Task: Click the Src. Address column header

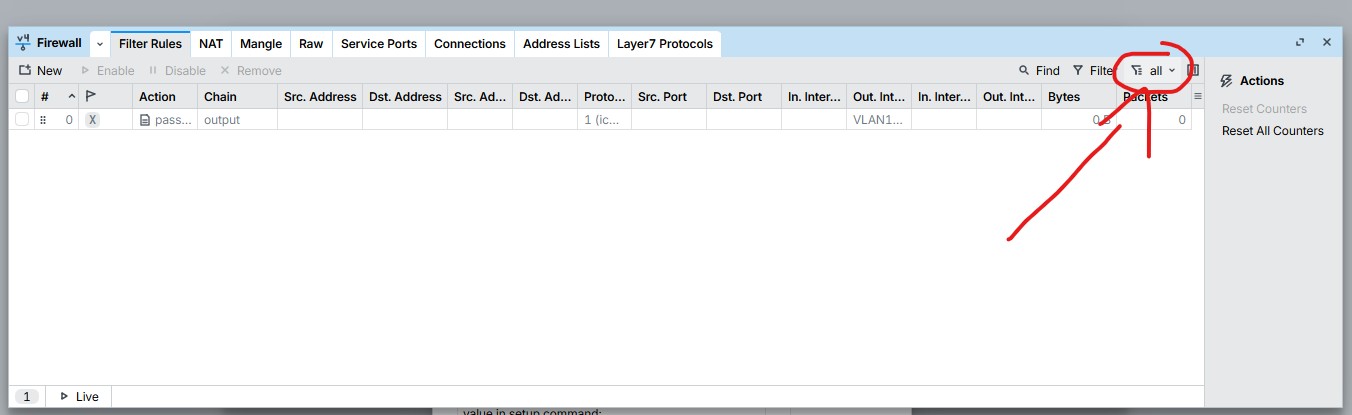Action: click(x=320, y=97)
